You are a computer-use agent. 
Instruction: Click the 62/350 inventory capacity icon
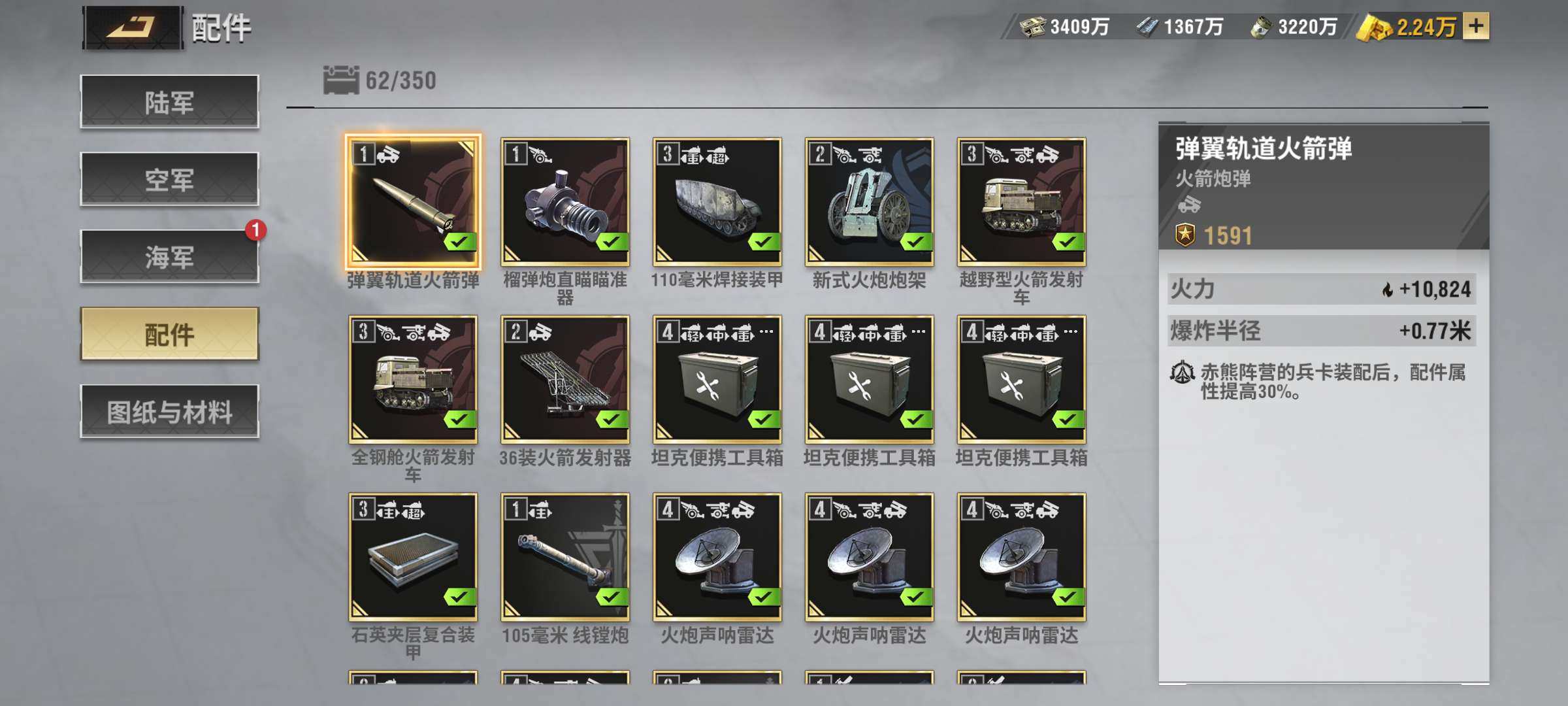341,80
